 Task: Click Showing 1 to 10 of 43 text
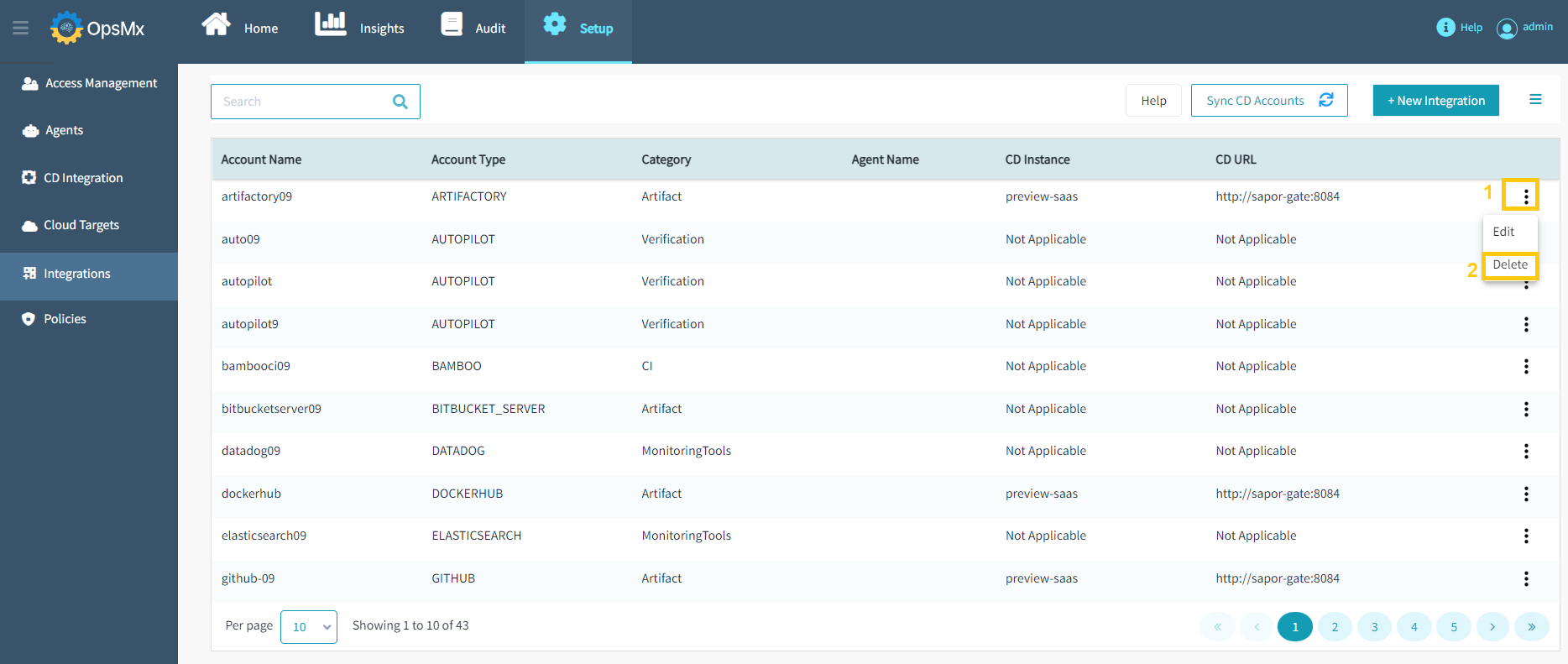(410, 625)
